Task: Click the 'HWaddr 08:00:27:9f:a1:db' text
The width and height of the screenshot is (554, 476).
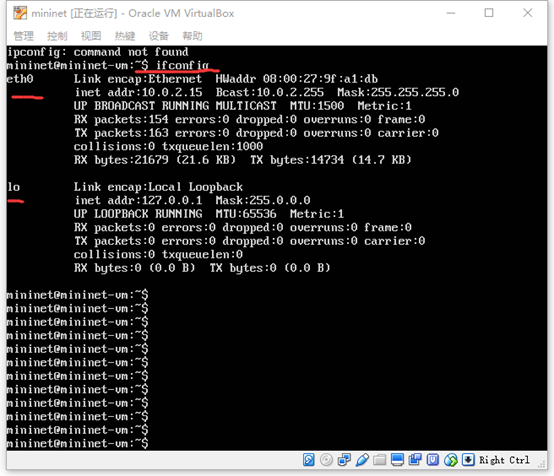Action: pyautogui.click(x=297, y=79)
